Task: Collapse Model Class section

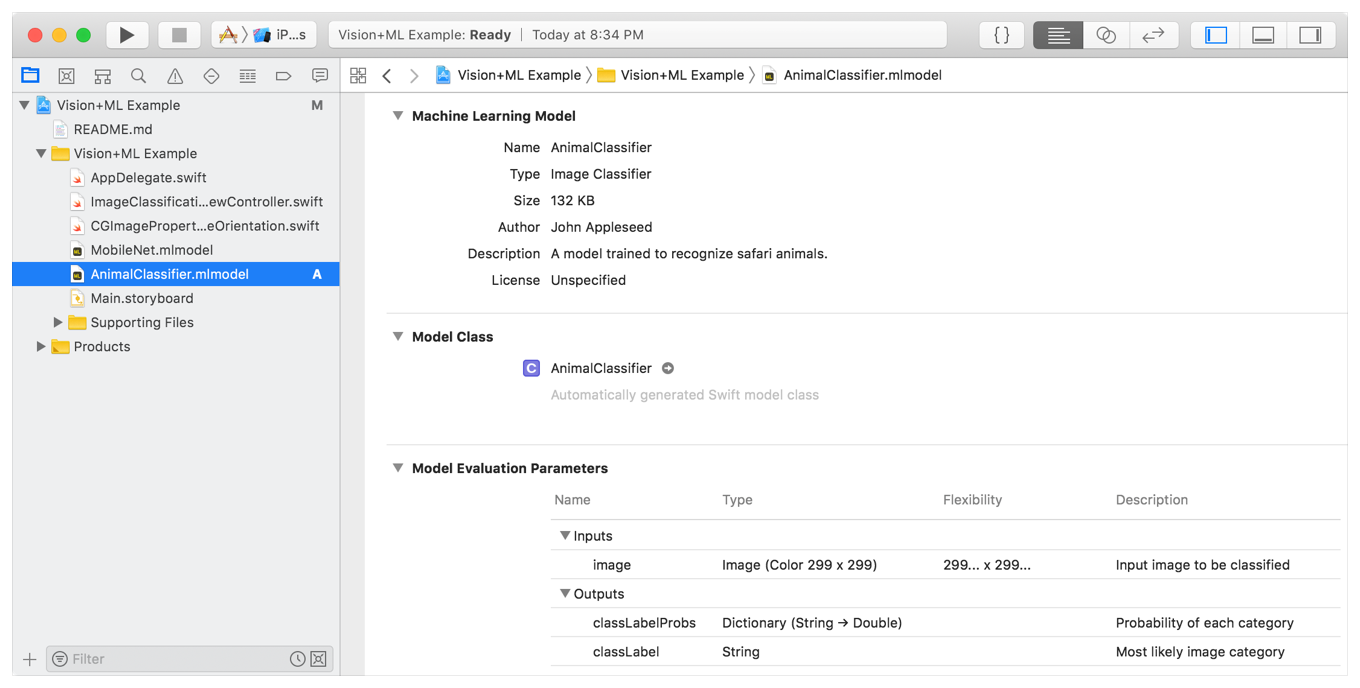Action: [x=398, y=337]
